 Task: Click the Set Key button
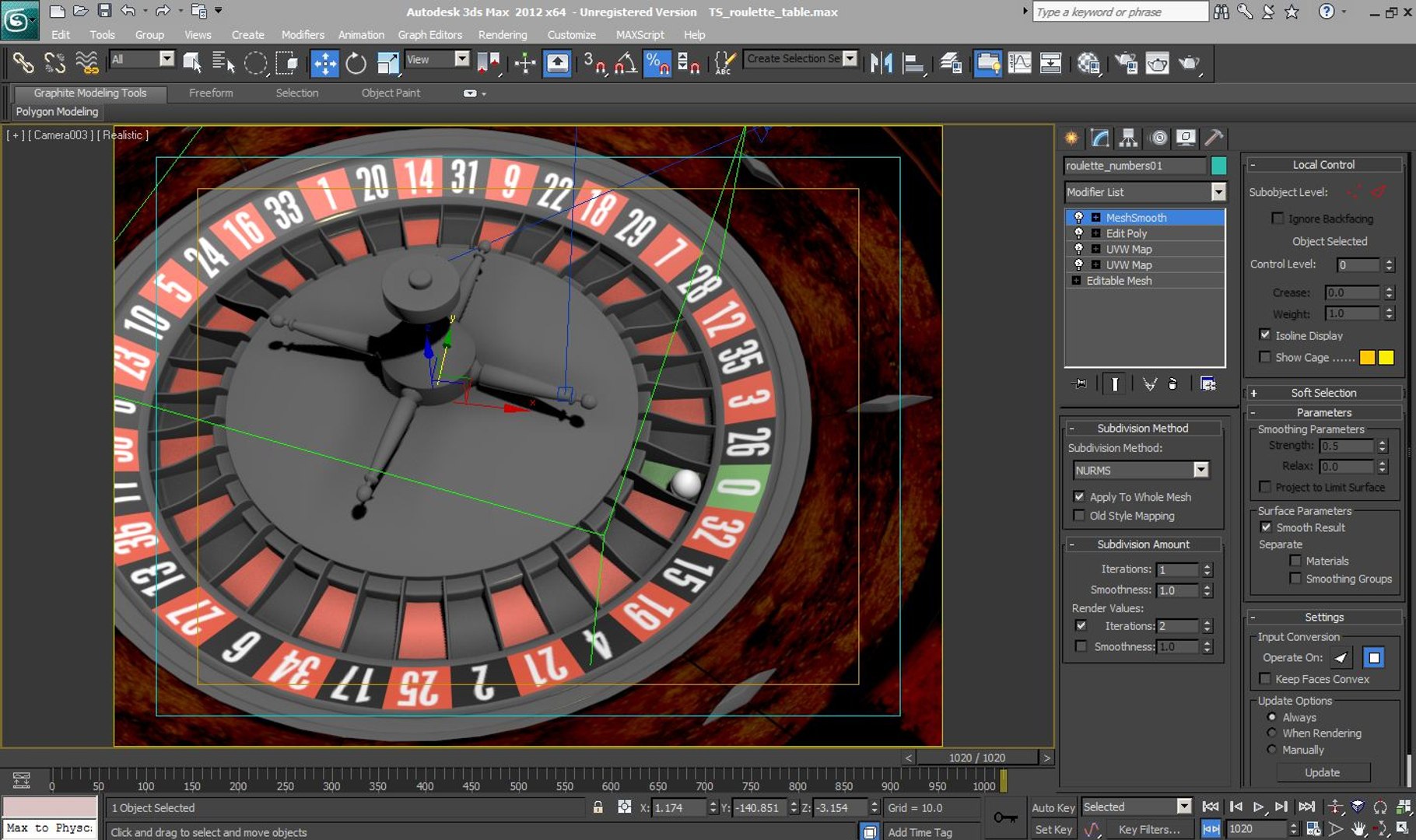[1053, 830]
